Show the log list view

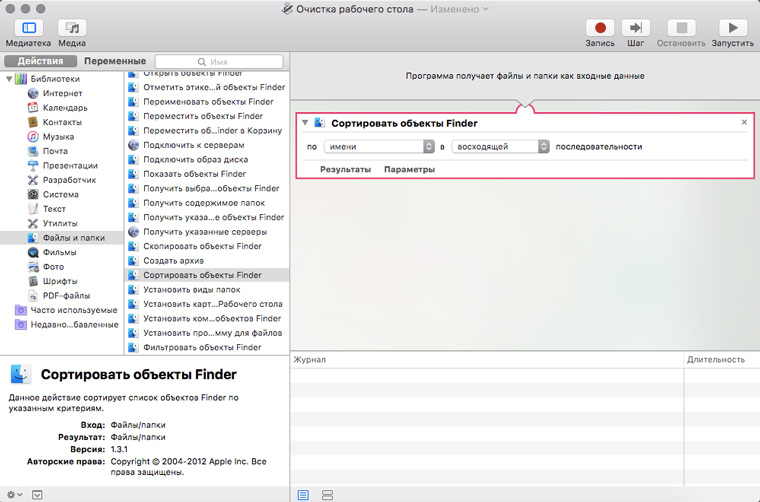303,495
